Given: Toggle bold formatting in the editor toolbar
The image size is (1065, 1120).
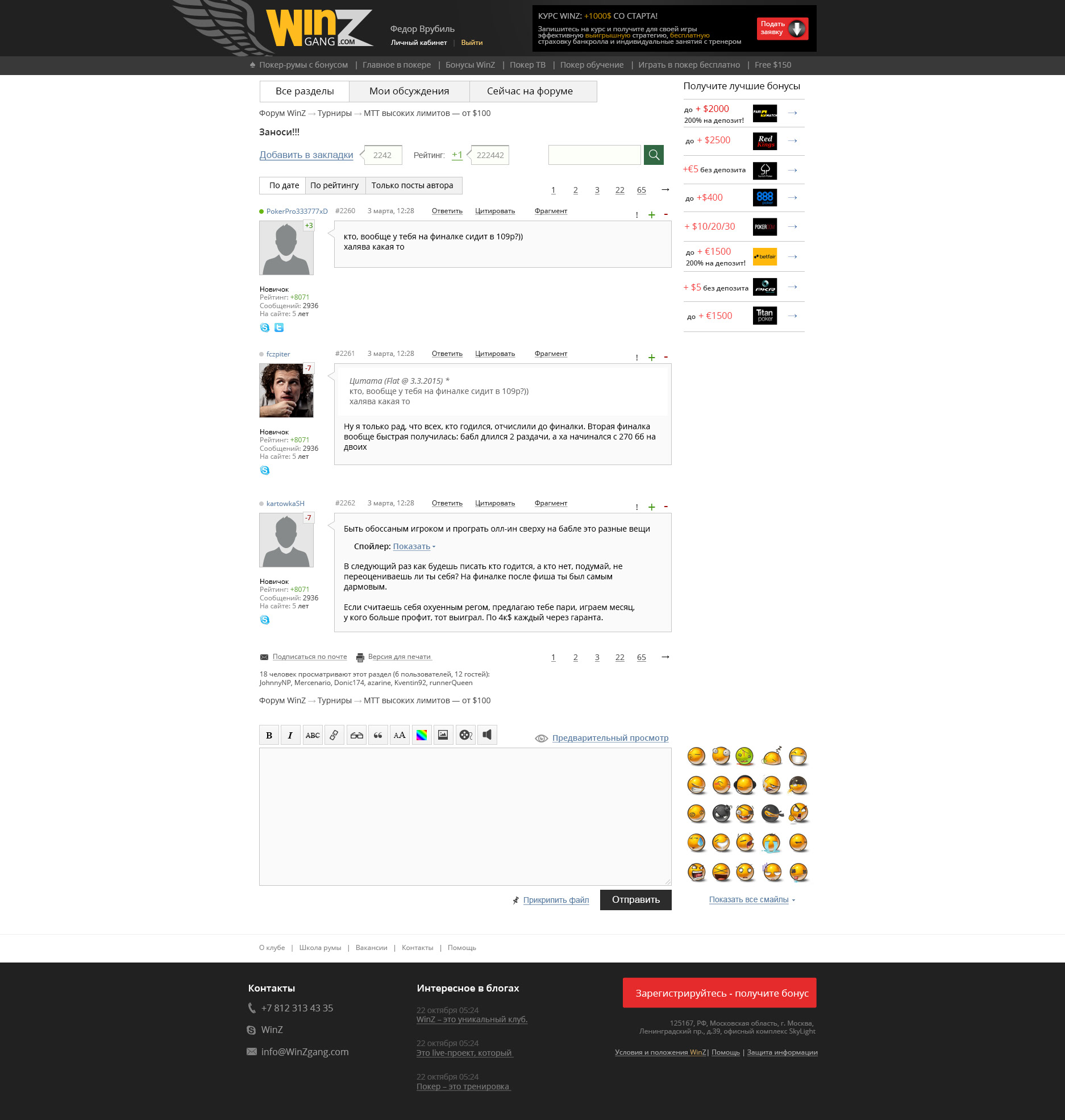Looking at the screenshot, I should 269,735.
